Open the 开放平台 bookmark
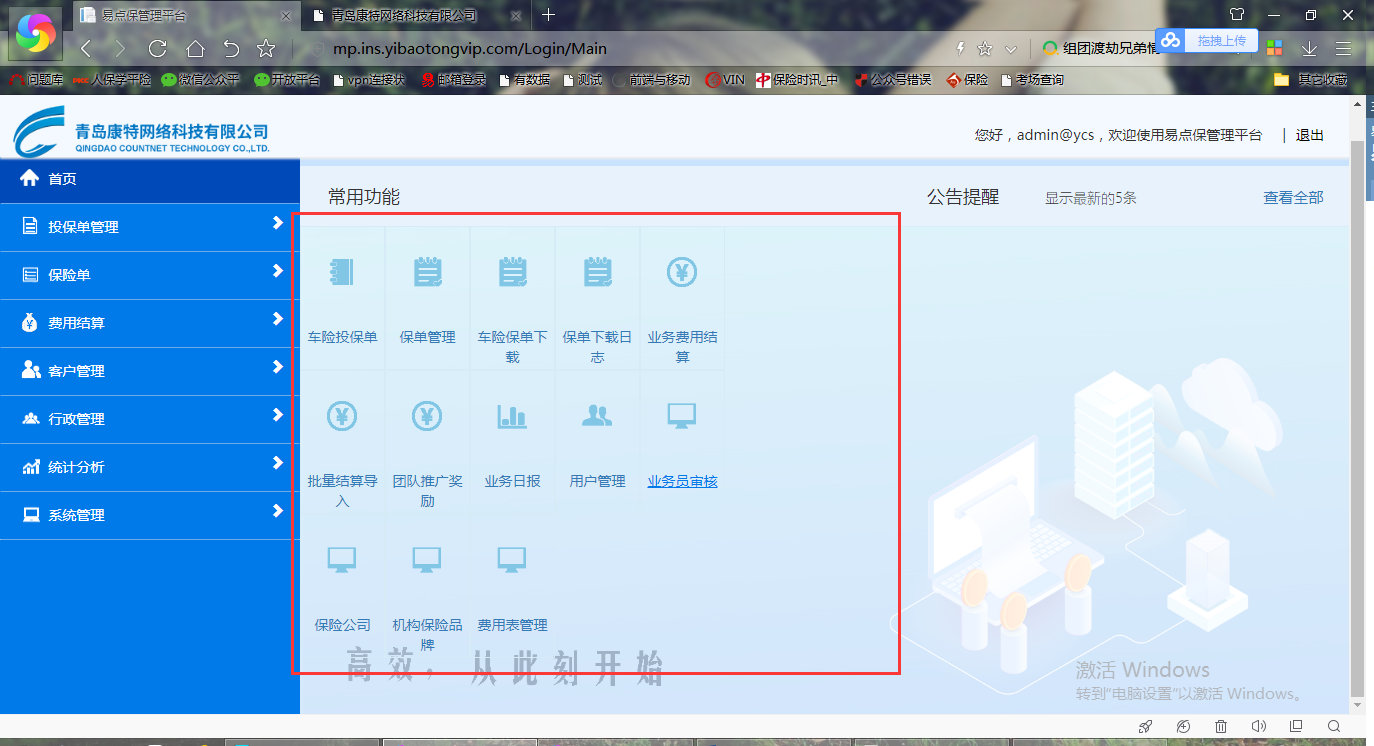This screenshot has width=1374, height=746. pos(287,80)
